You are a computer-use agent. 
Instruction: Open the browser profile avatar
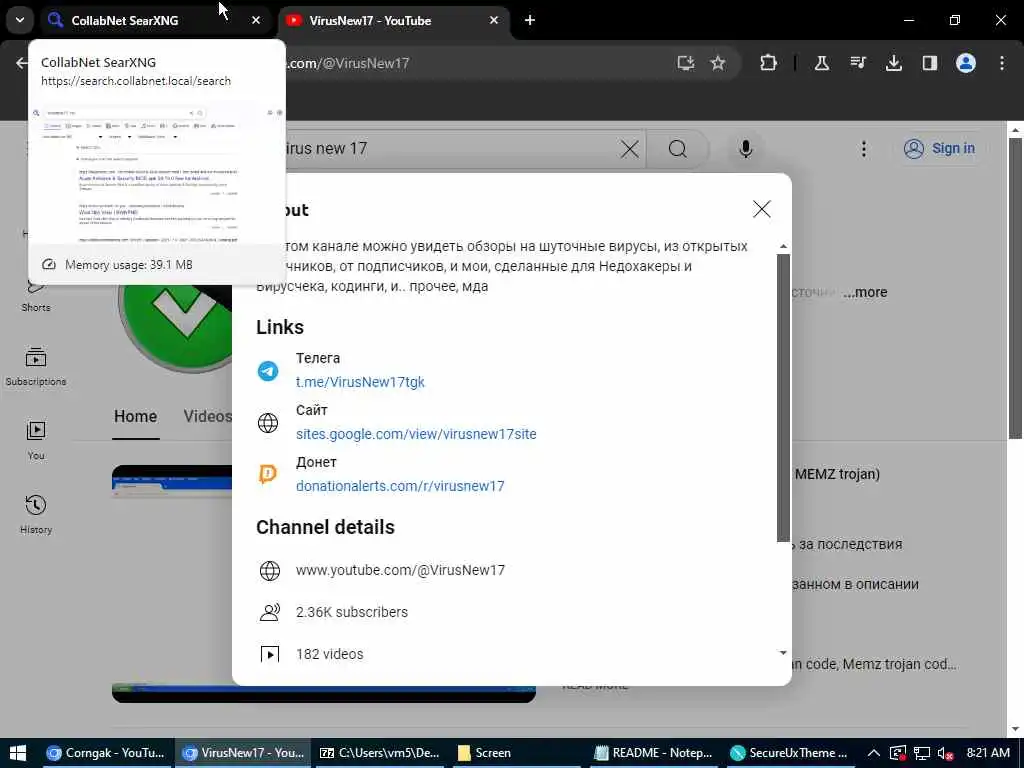point(965,63)
